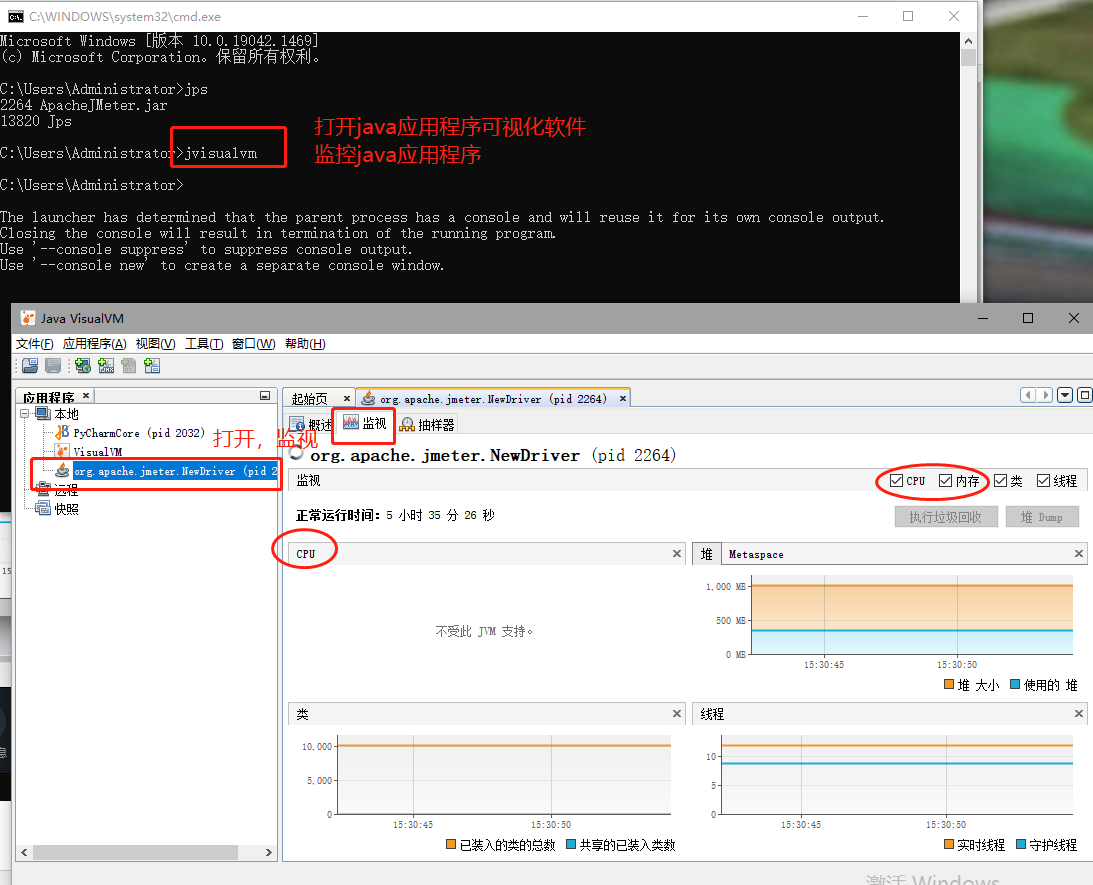The height and width of the screenshot is (885, 1093).
Task: Close the 起始页 tab
Action: (x=346, y=398)
